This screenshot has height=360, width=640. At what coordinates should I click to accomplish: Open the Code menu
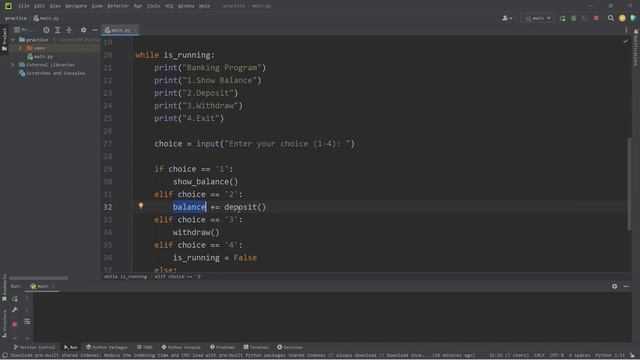(x=97, y=6)
